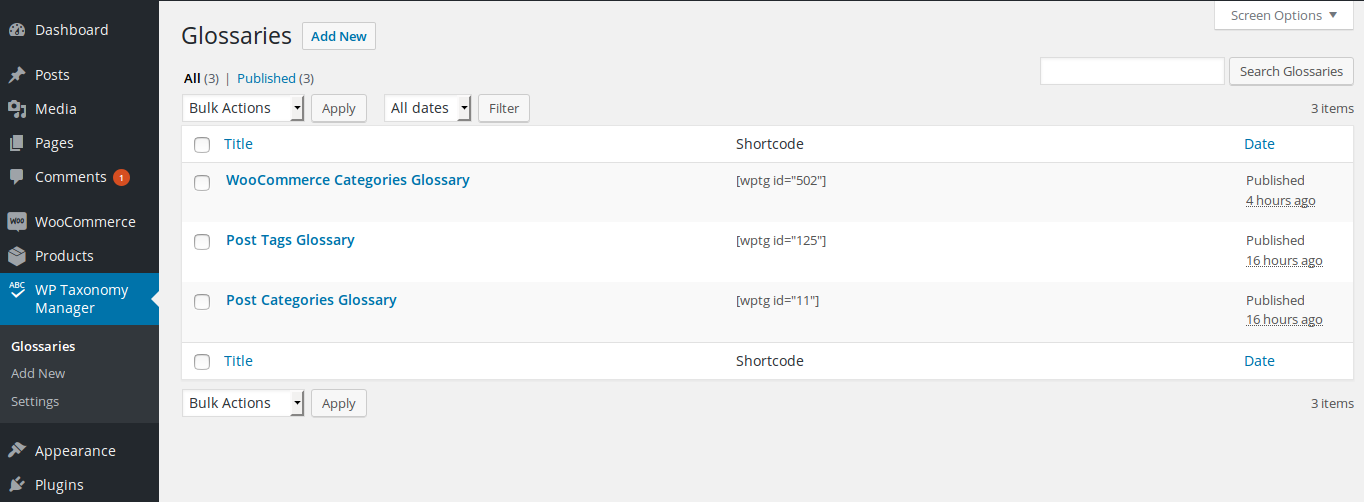Open the Post Categories Glossary link
Image resolution: width=1364 pixels, height=502 pixels.
click(311, 300)
